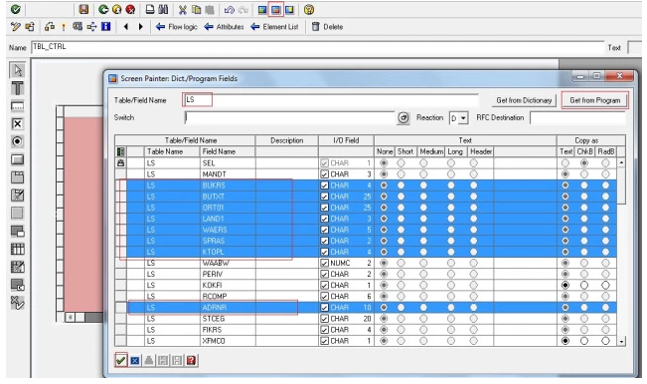Click the Copy icon in the toolbar
The width and height of the screenshot is (647, 384).
[x=196, y=9]
